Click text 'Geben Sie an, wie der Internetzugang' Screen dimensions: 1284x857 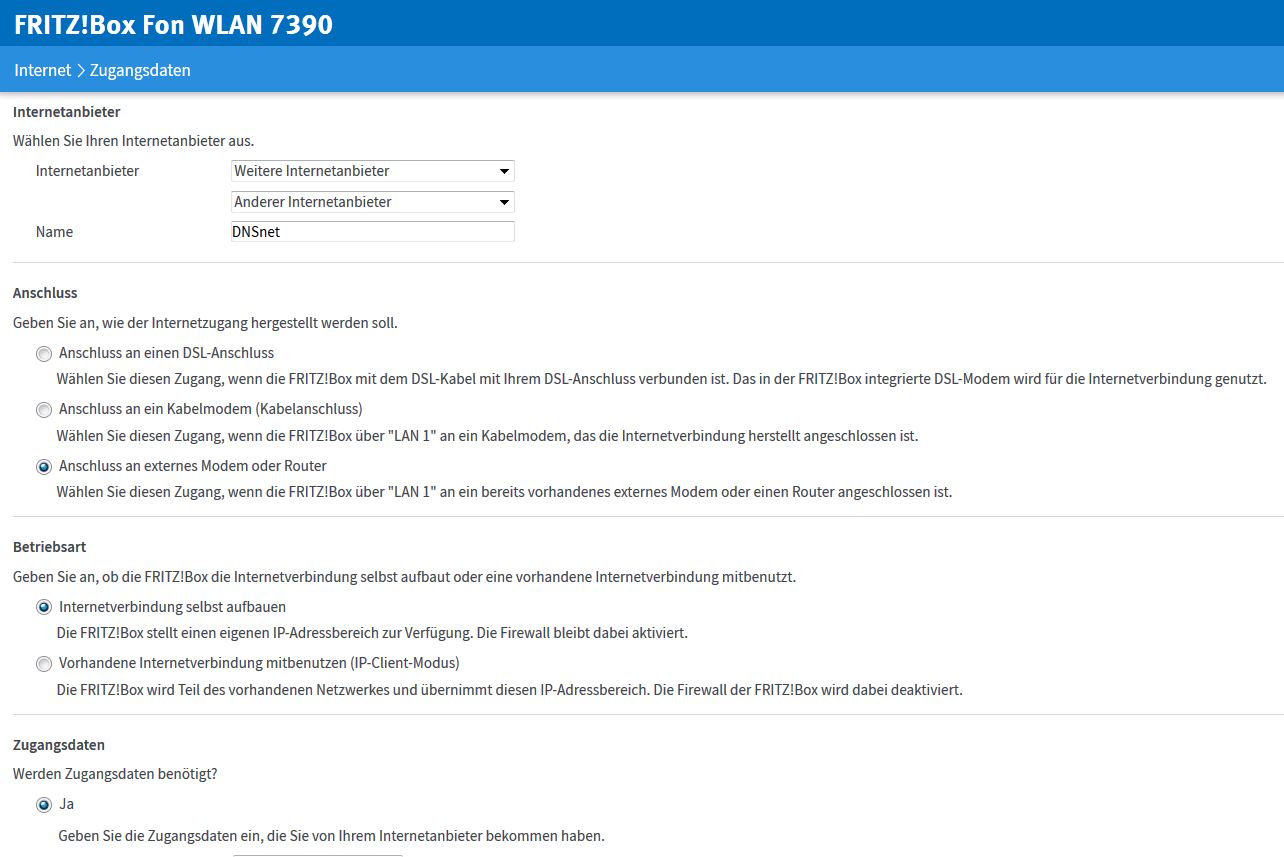point(205,323)
